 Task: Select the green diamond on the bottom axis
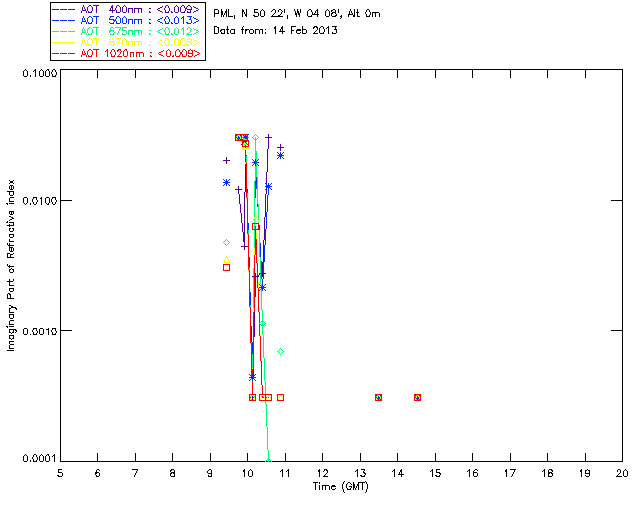point(268,461)
